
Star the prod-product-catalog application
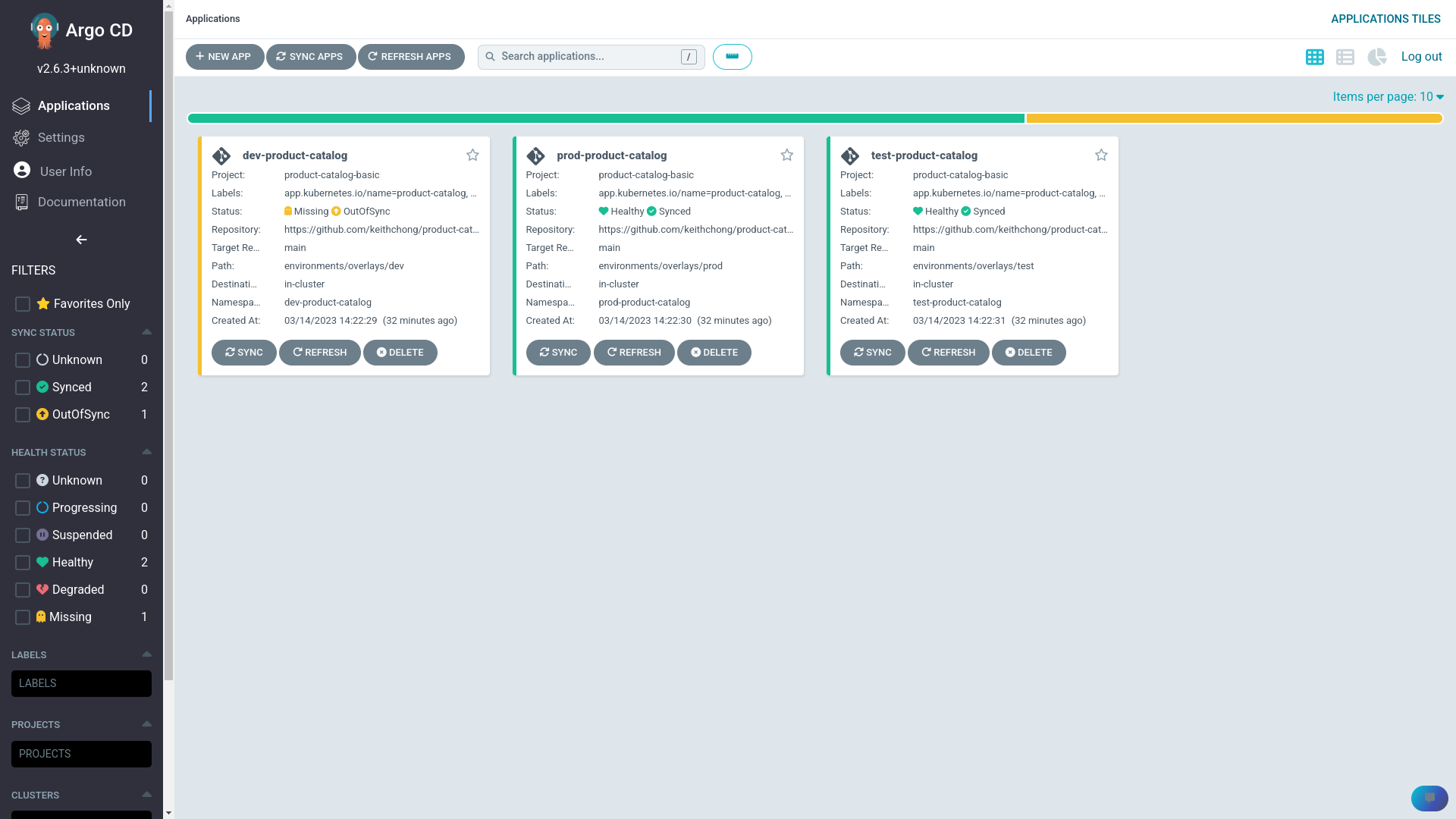(786, 155)
